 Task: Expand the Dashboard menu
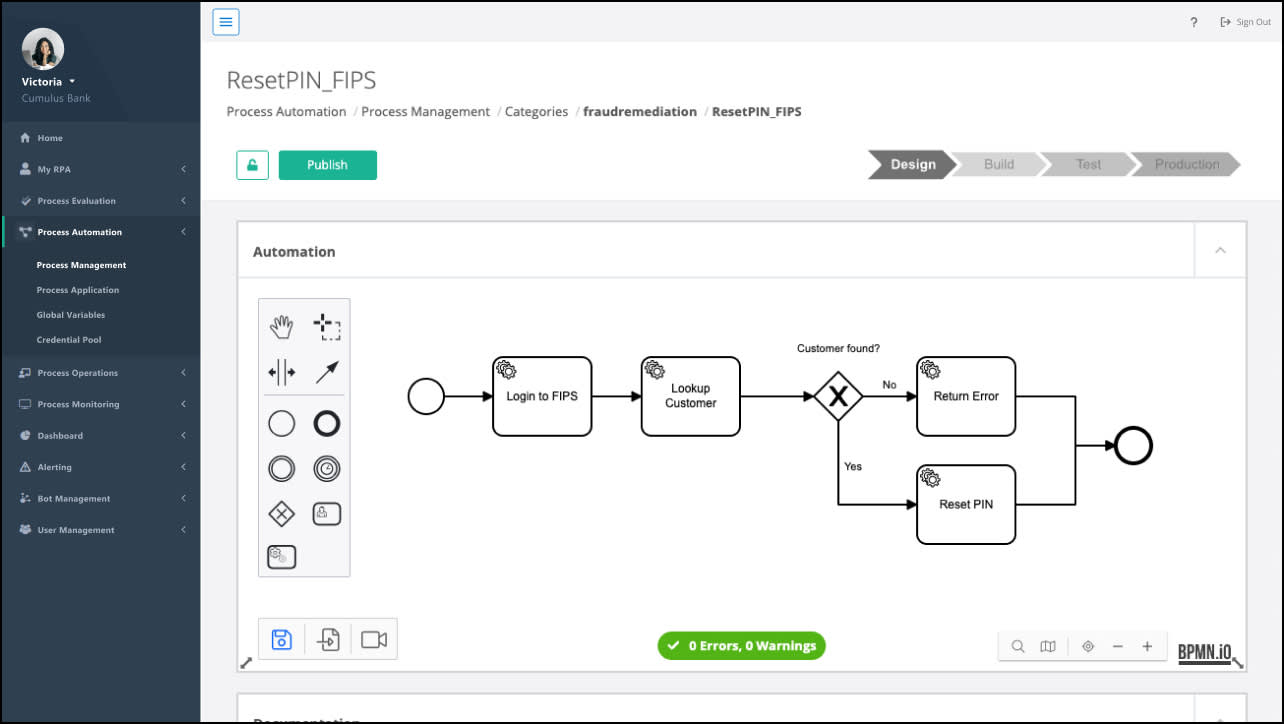(x=100, y=436)
